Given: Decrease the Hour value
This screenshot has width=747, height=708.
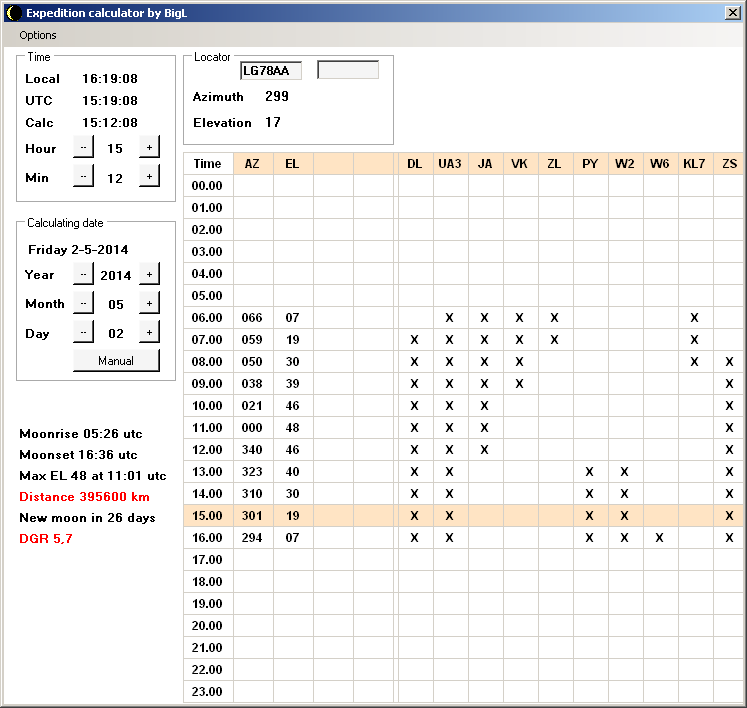Looking at the screenshot, I should coord(83,147).
